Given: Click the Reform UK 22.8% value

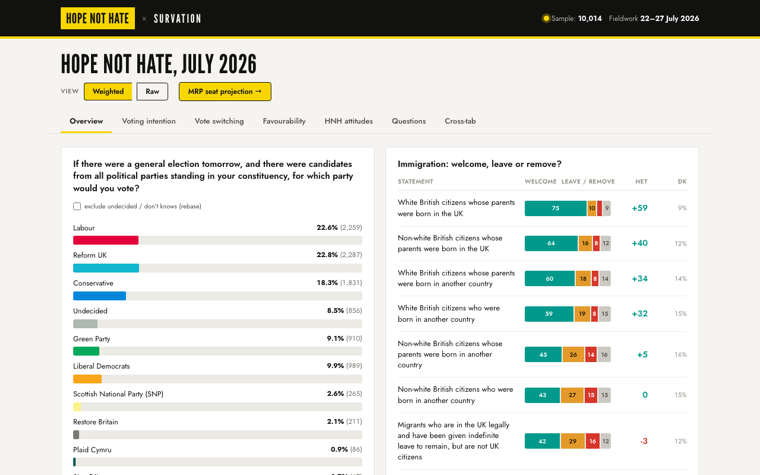Looking at the screenshot, I should click(x=327, y=255).
